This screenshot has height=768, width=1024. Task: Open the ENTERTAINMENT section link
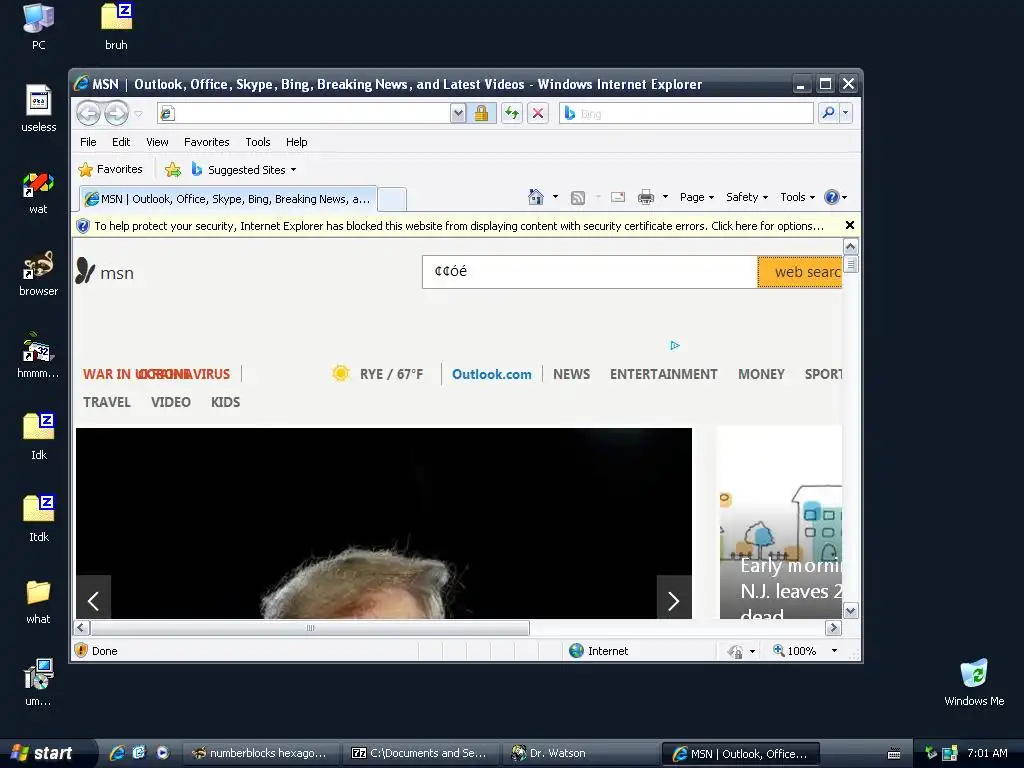click(664, 374)
